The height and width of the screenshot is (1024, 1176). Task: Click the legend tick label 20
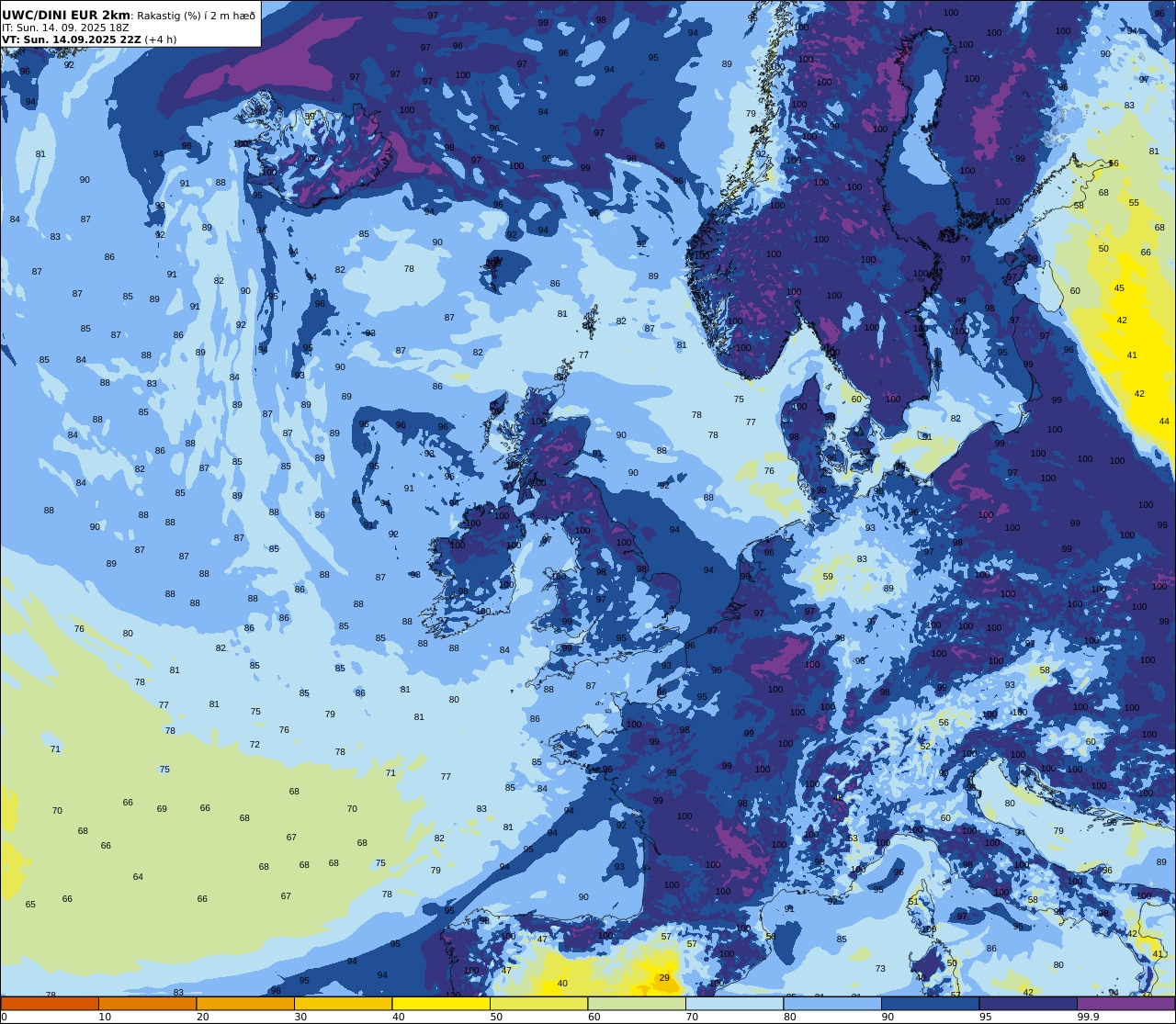point(202,1017)
